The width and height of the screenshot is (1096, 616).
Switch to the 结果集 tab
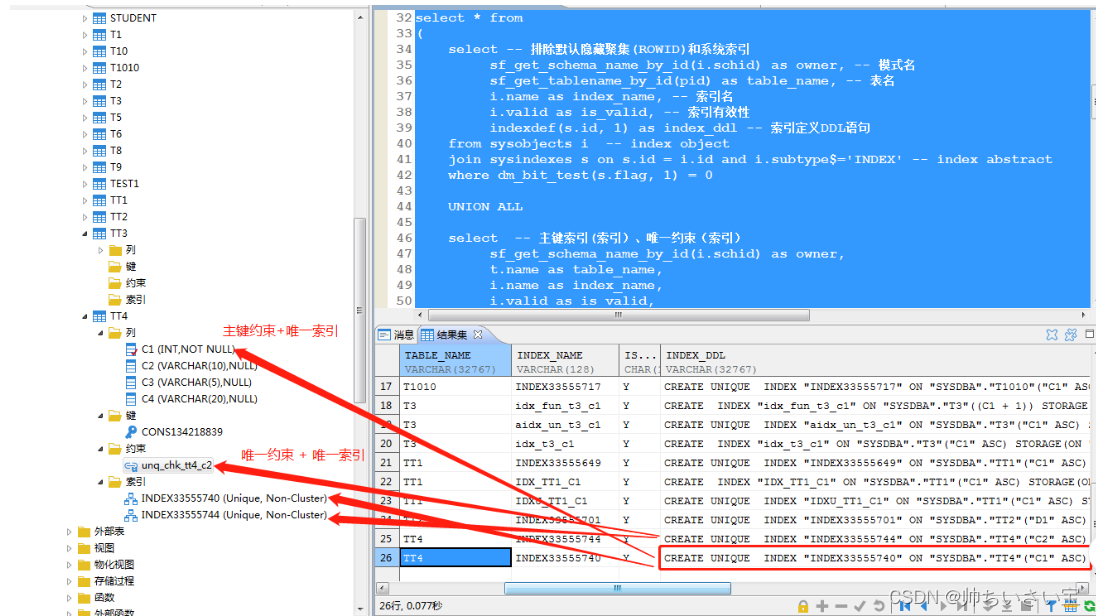pos(452,335)
